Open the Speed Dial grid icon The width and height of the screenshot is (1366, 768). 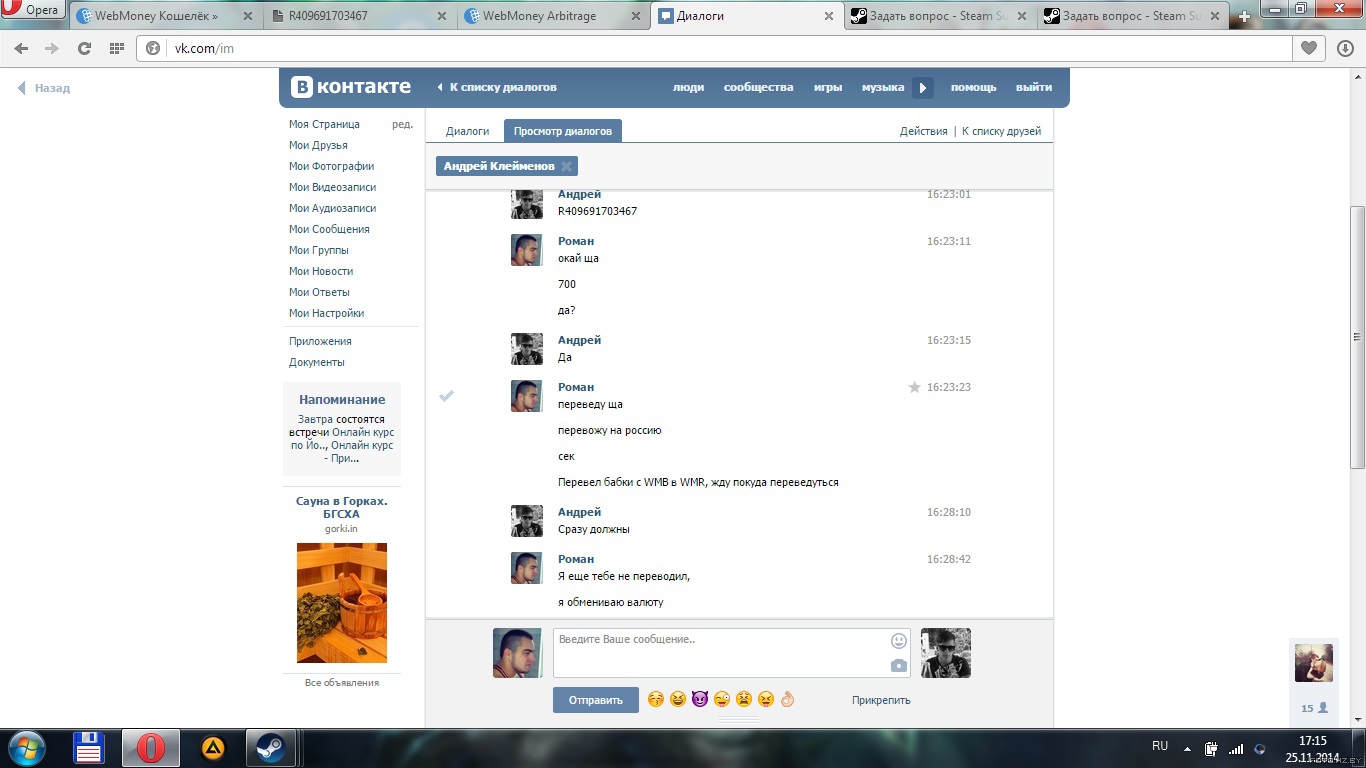coord(116,48)
